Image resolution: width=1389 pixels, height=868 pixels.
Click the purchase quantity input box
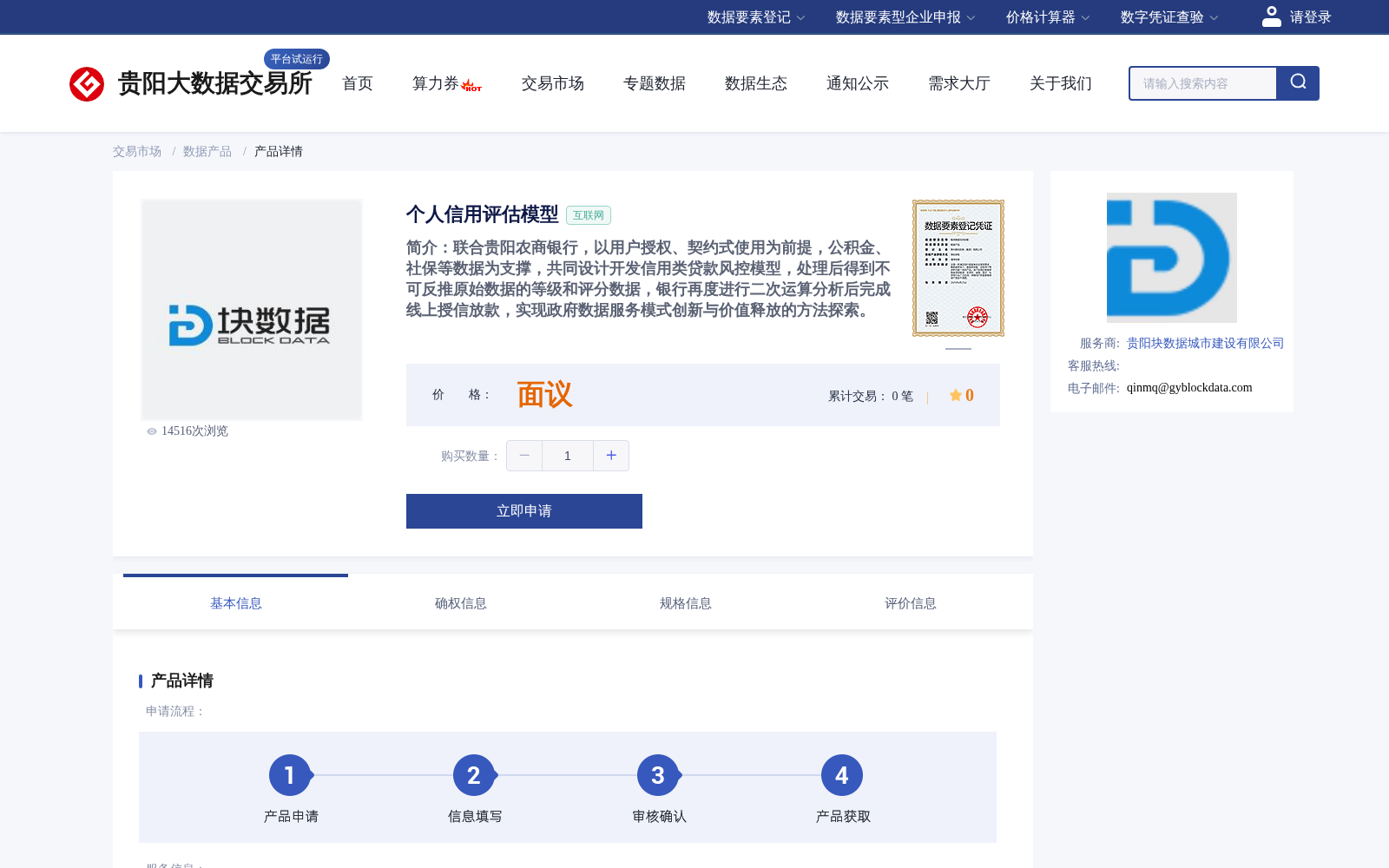coord(568,456)
